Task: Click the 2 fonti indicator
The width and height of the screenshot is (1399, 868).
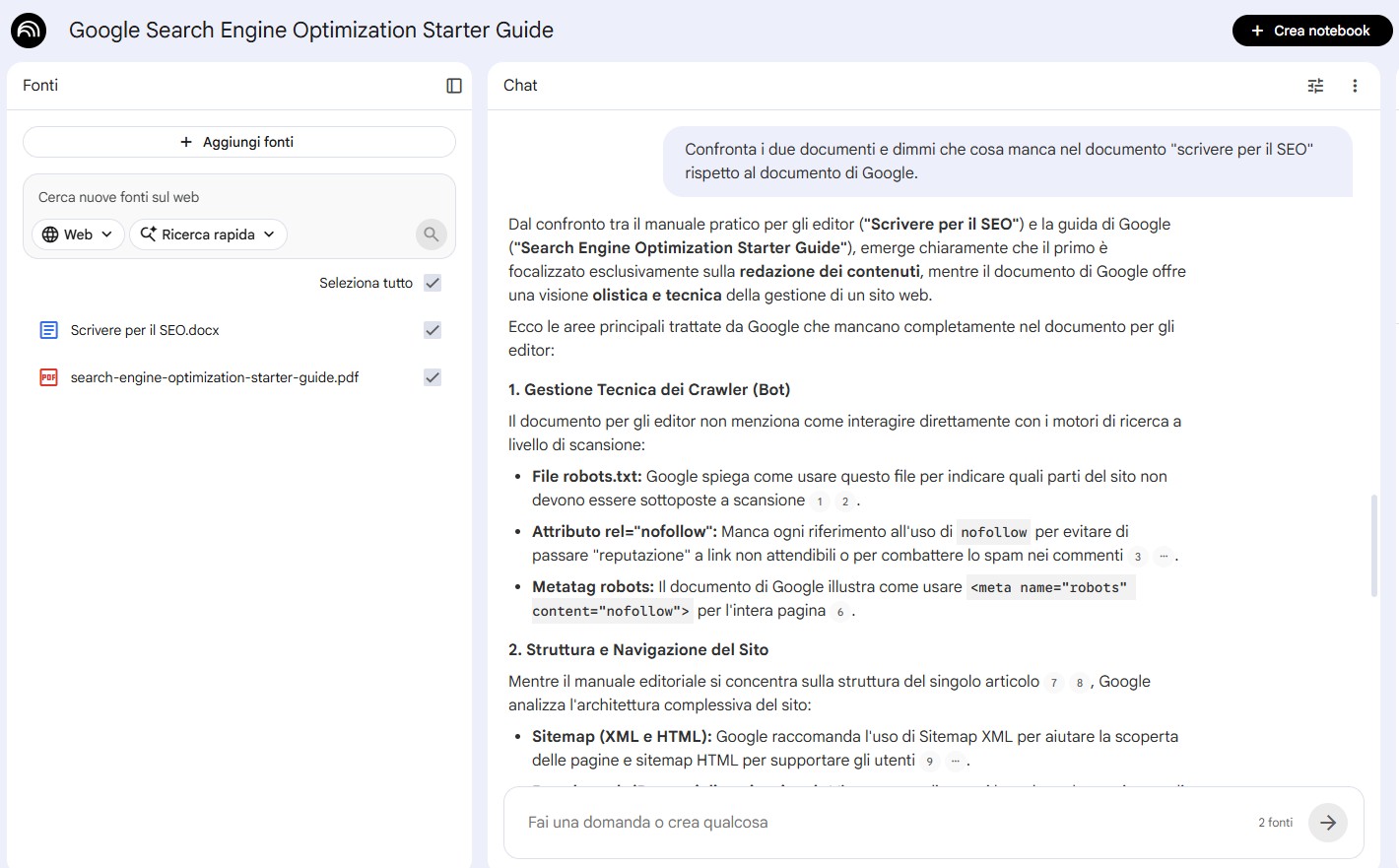Action: (x=1275, y=823)
